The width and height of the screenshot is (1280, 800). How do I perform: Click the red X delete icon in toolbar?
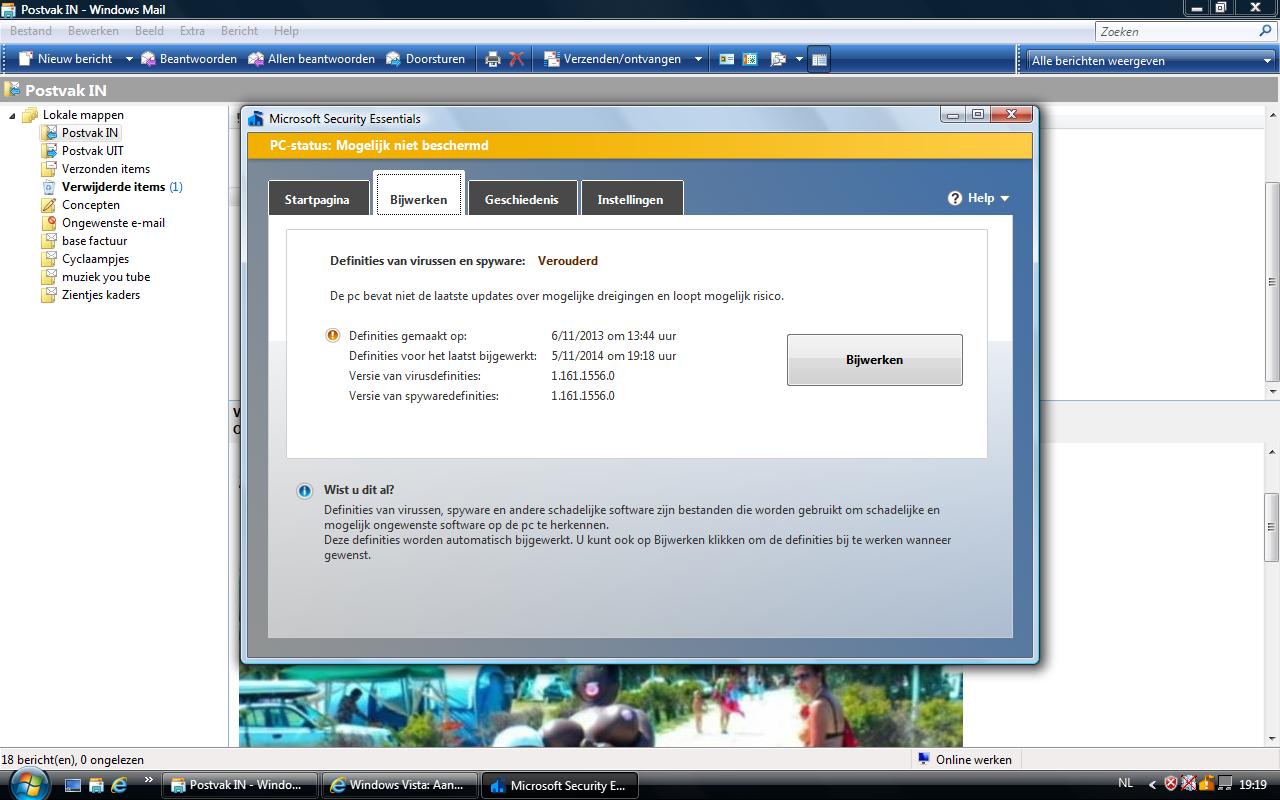pyautogui.click(x=516, y=59)
